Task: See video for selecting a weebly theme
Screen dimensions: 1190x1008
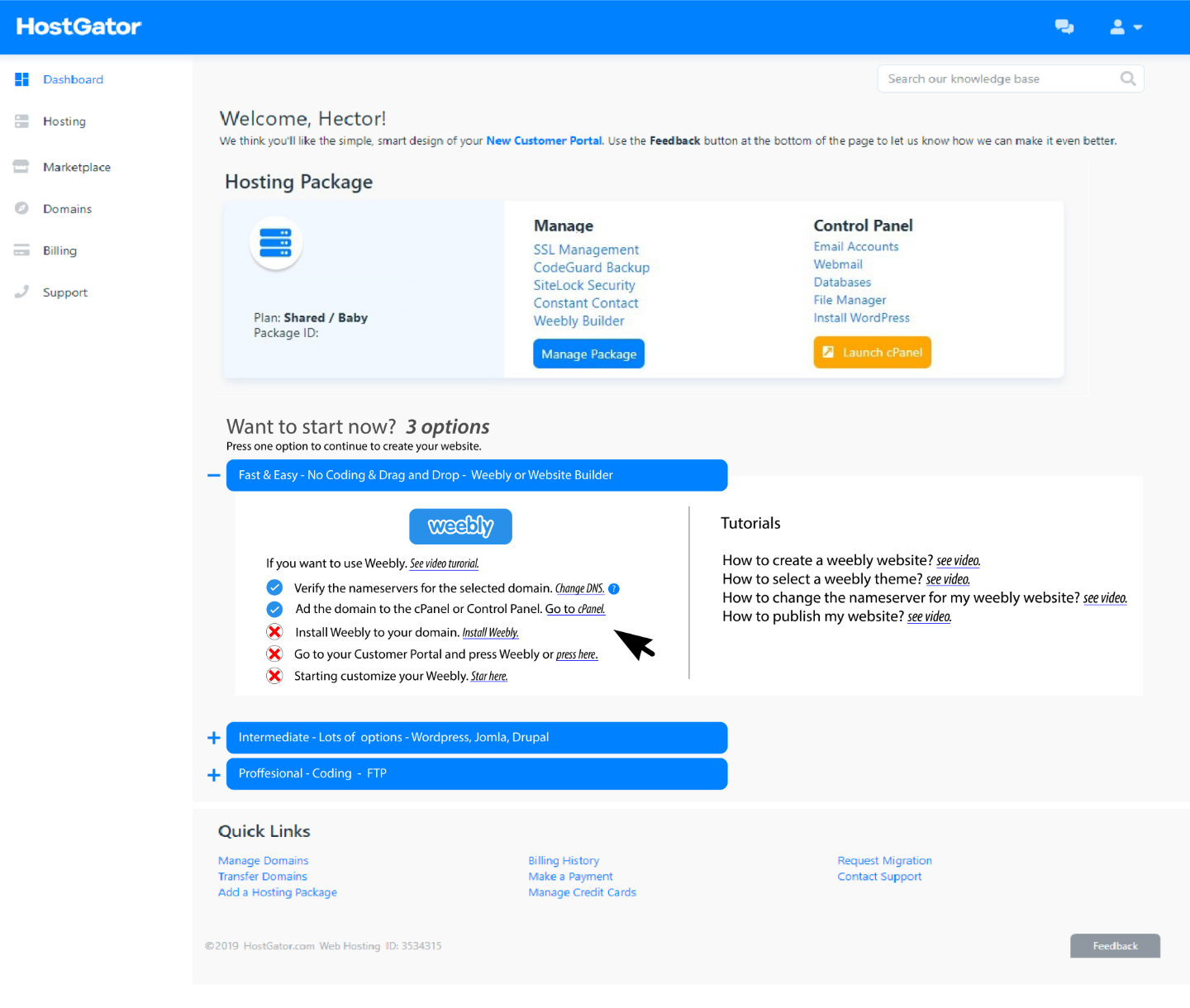Action: (x=948, y=579)
